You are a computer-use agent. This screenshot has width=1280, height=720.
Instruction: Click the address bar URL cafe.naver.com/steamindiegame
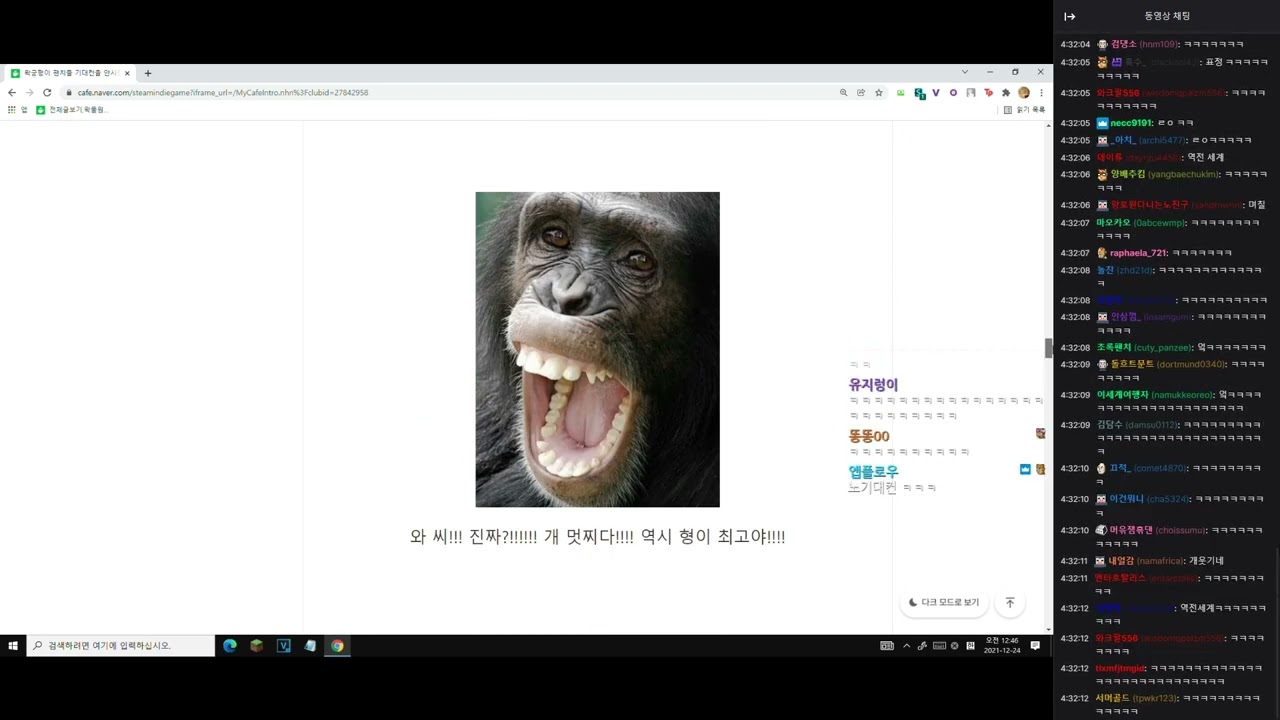(222, 92)
